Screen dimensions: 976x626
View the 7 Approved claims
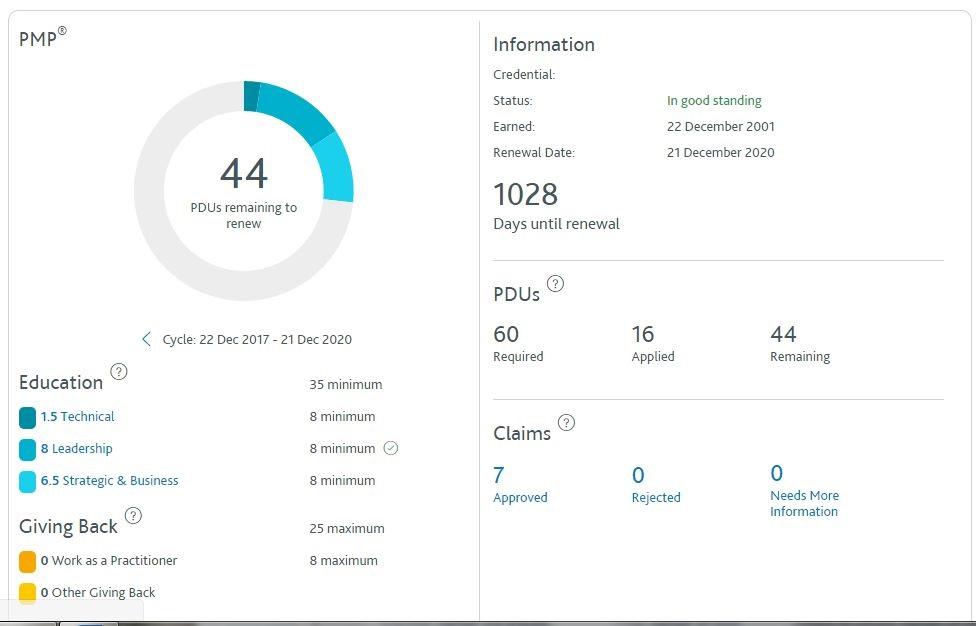(x=520, y=485)
